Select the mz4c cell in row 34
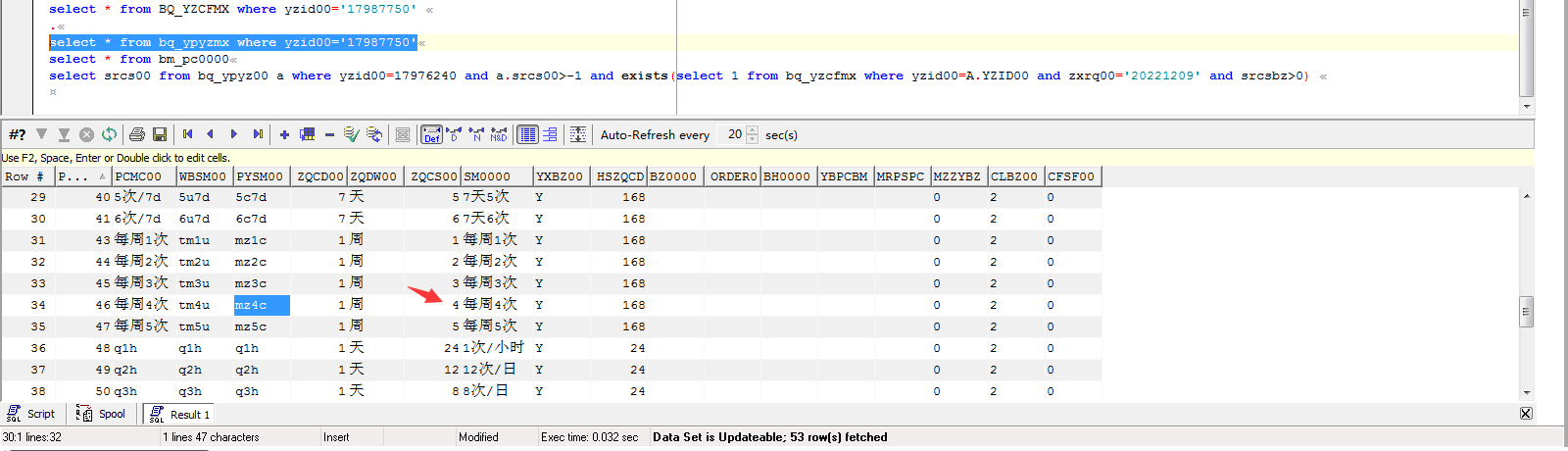Image resolution: width=1568 pixels, height=451 pixels. 261,305
